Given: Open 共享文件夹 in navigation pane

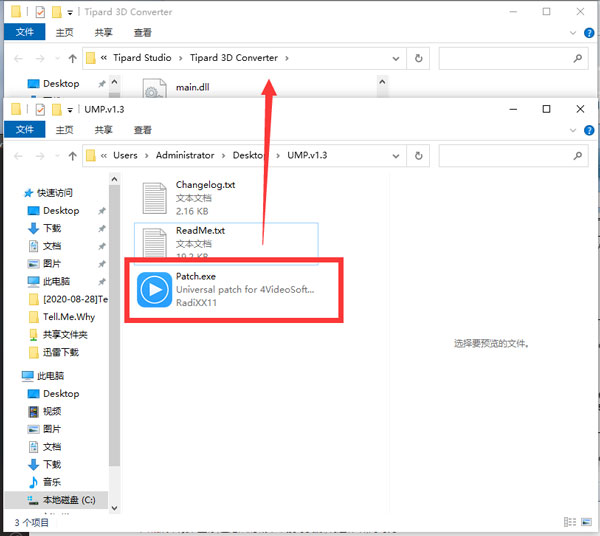Looking at the screenshot, I should coord(65,335).
